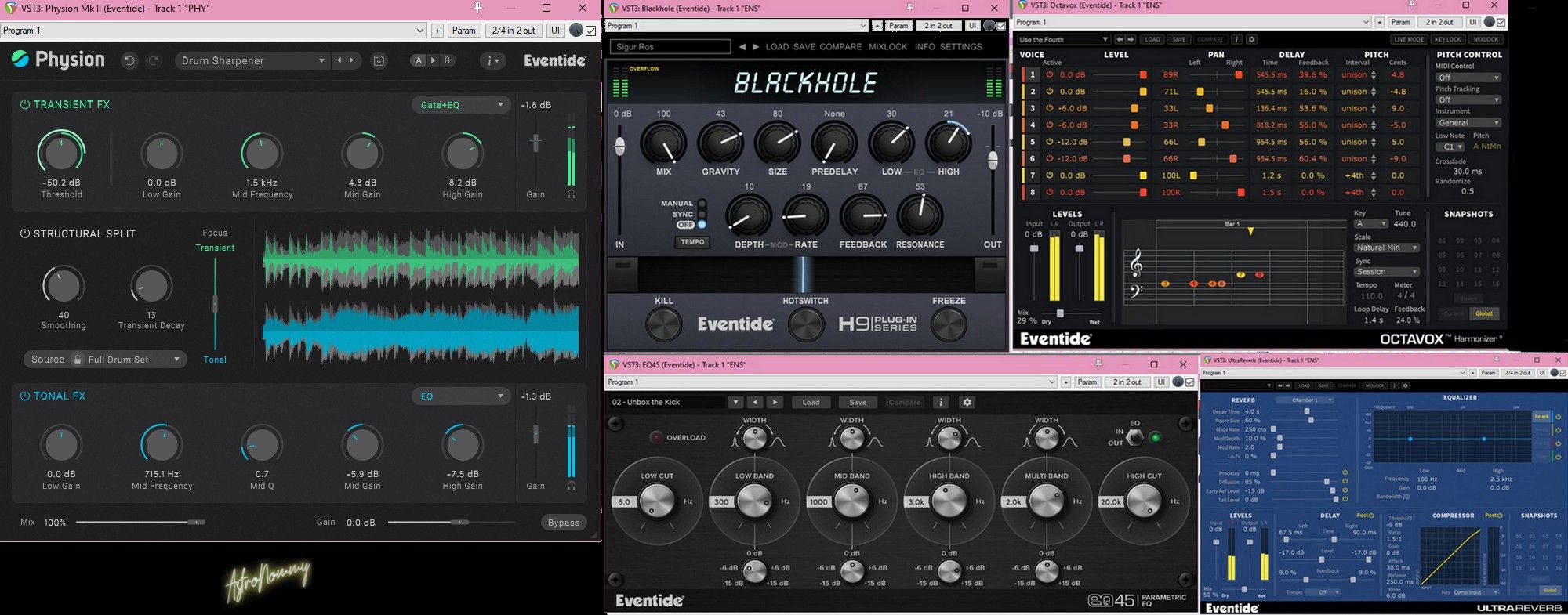The height and width of the screenshot is (615, 1568).
Task: Open Tonal FX EQ type dropdown
Action: (461, 396)
